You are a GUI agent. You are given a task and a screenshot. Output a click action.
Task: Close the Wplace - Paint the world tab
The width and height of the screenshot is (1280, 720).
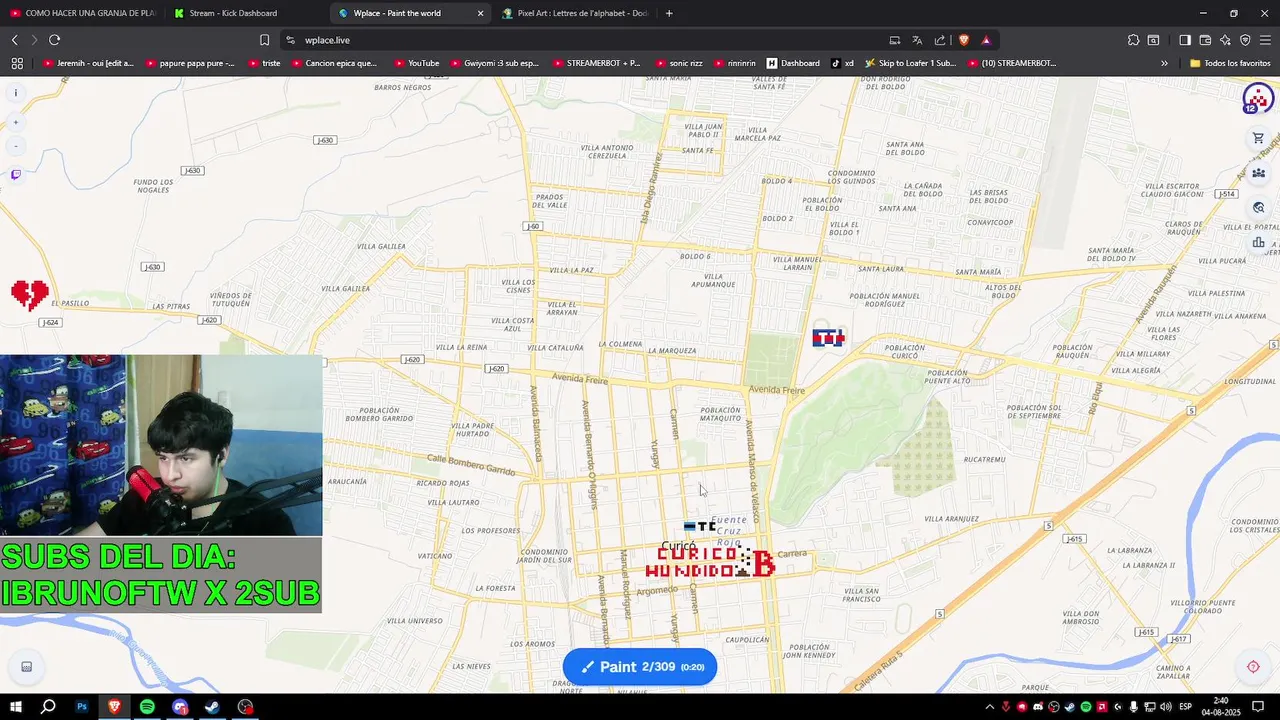pos(480,13)
